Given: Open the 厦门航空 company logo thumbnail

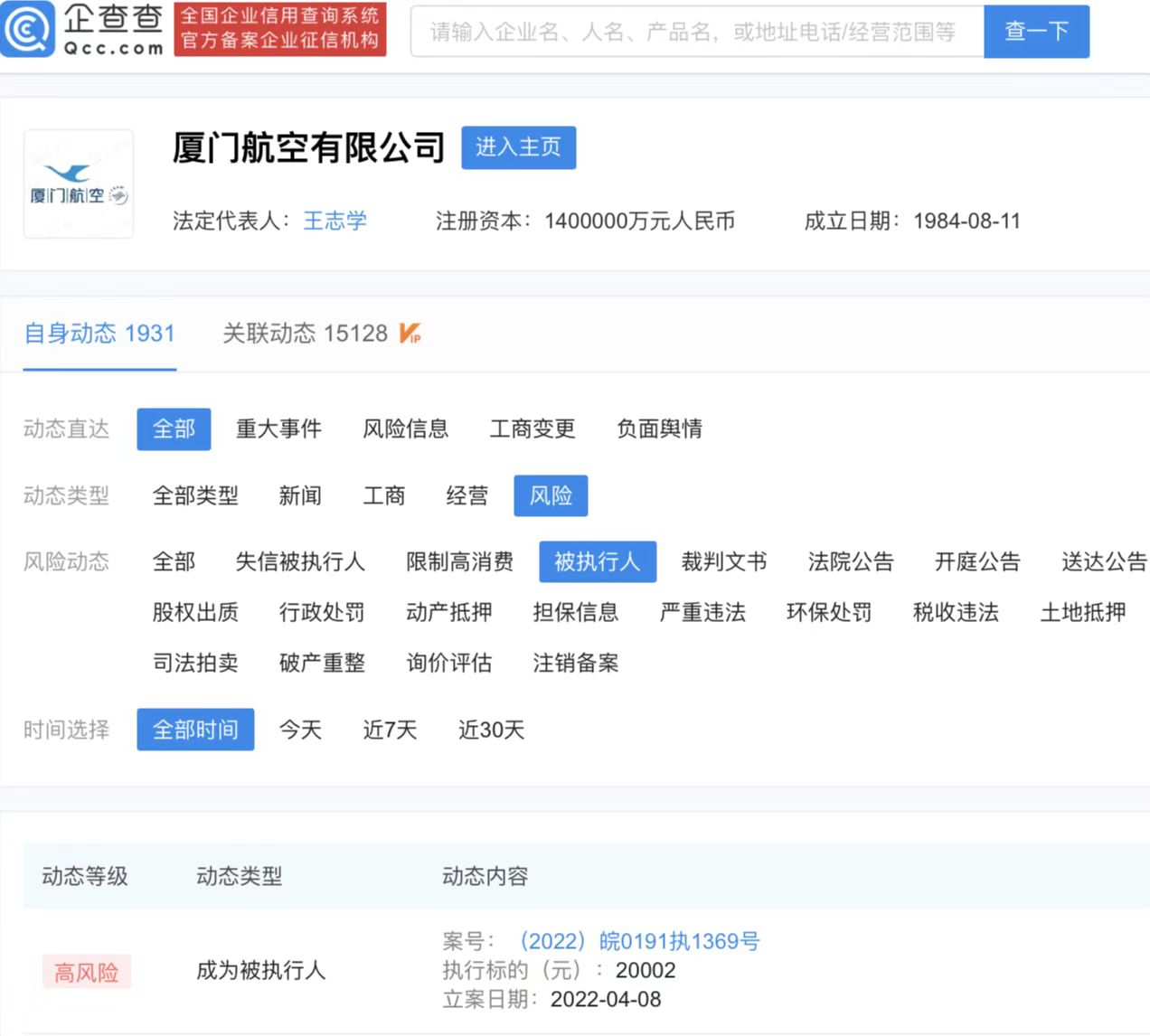Looking at the screenshot, I should point(79,184).
